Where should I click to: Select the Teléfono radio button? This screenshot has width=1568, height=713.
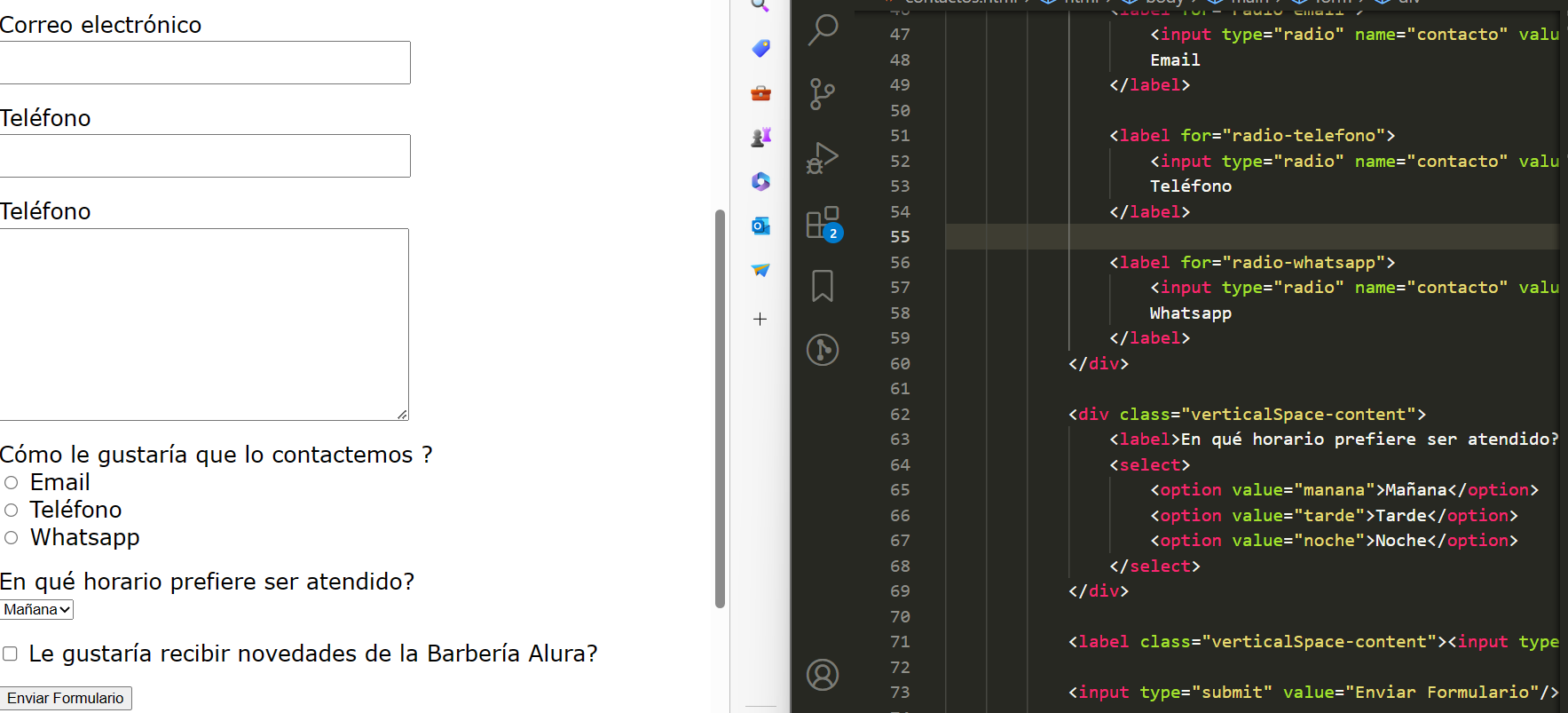click(x=12, y=511)
